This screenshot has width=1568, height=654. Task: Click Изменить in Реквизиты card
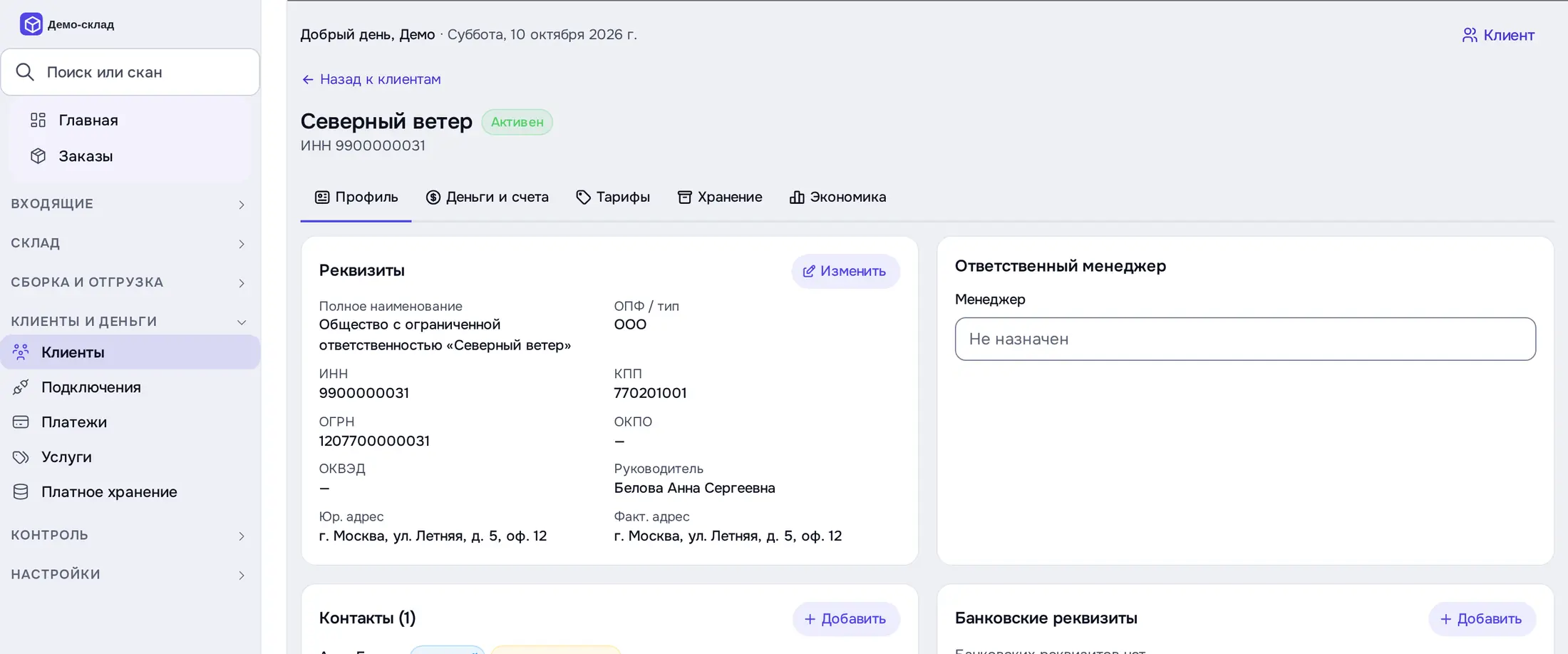pyautogui.click(x=845, y=271)
